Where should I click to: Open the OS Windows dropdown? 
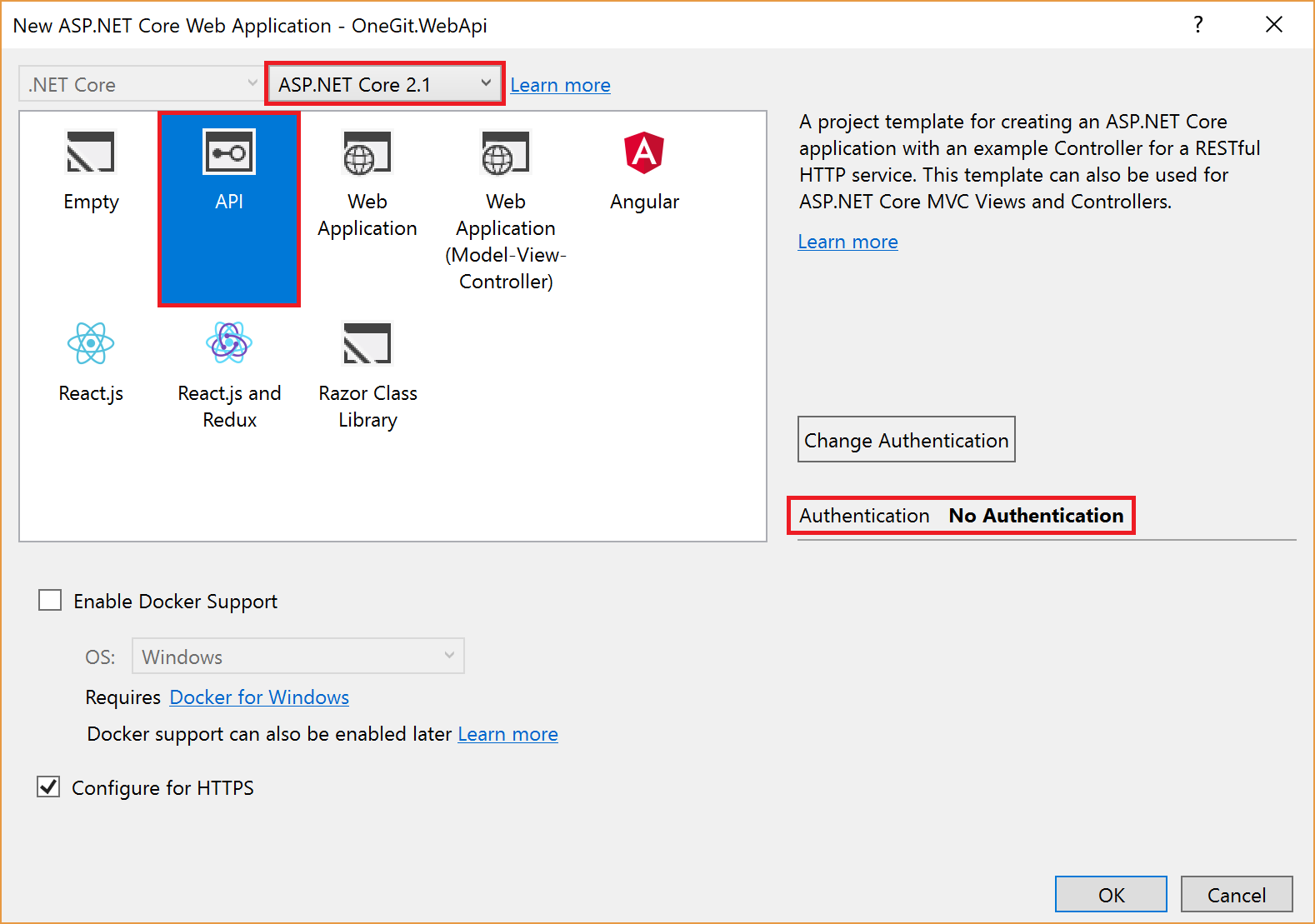[298, 656]
